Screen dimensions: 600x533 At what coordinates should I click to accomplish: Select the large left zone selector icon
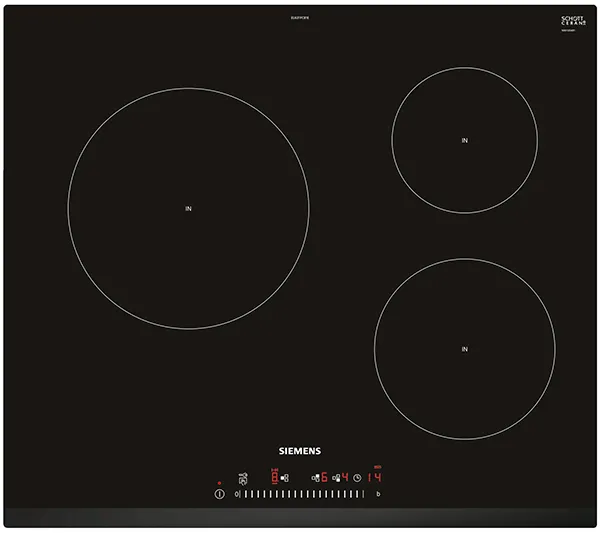click(285, 478)
